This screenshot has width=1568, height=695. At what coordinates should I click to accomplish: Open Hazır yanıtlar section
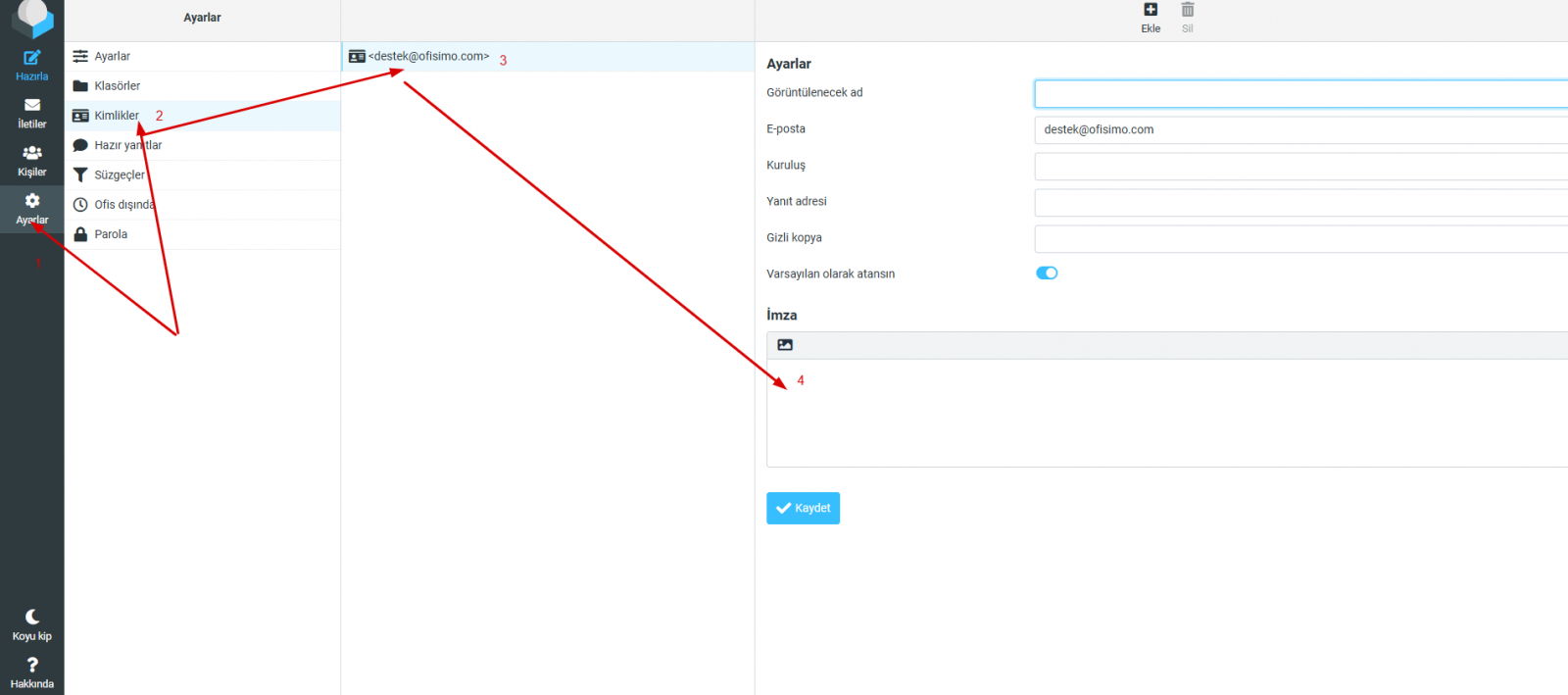(127, 145)
